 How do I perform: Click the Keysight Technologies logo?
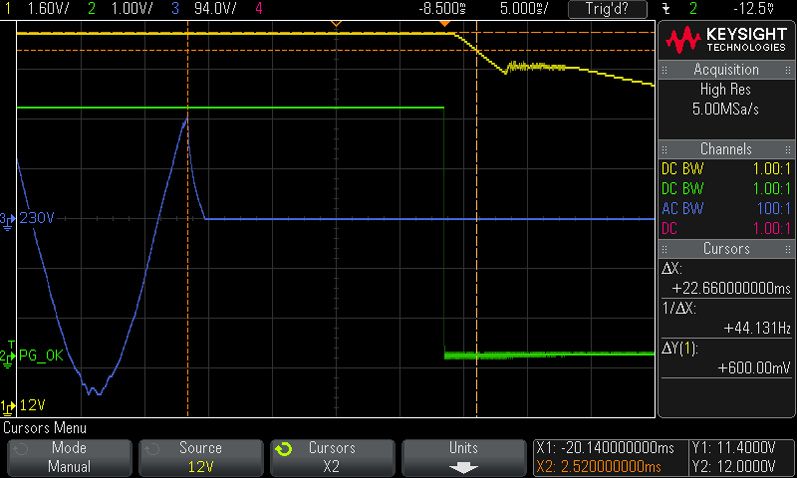[x=726, y=40]
